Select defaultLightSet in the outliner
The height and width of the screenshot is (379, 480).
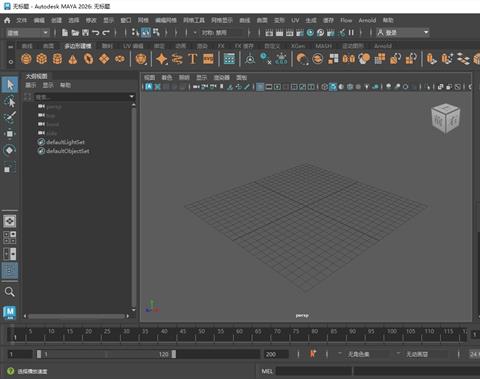(65, 142)
